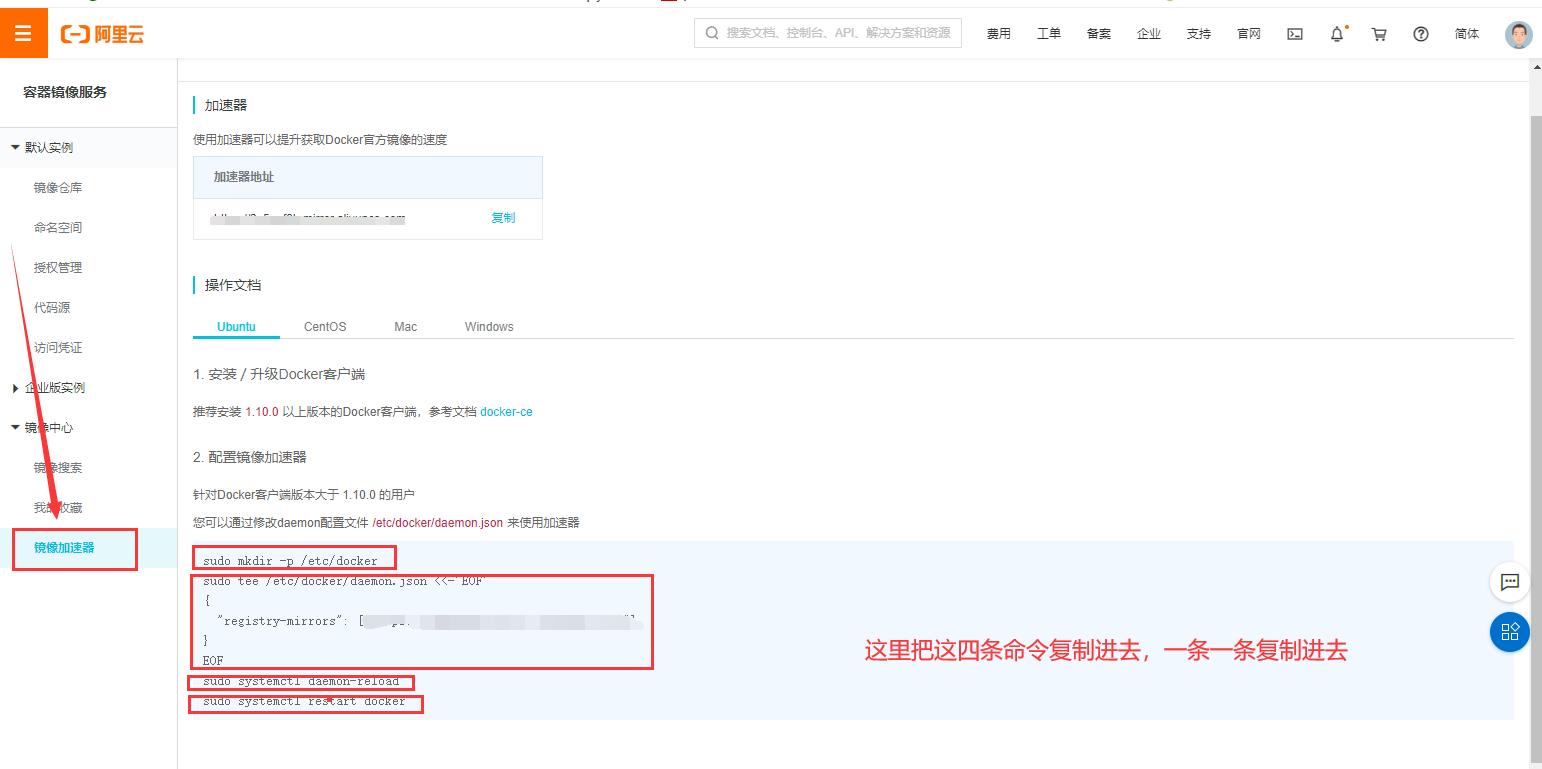The image size is (1542, 769).
Task: Select the CentOS tab
Action: click(x=325, y=327)
